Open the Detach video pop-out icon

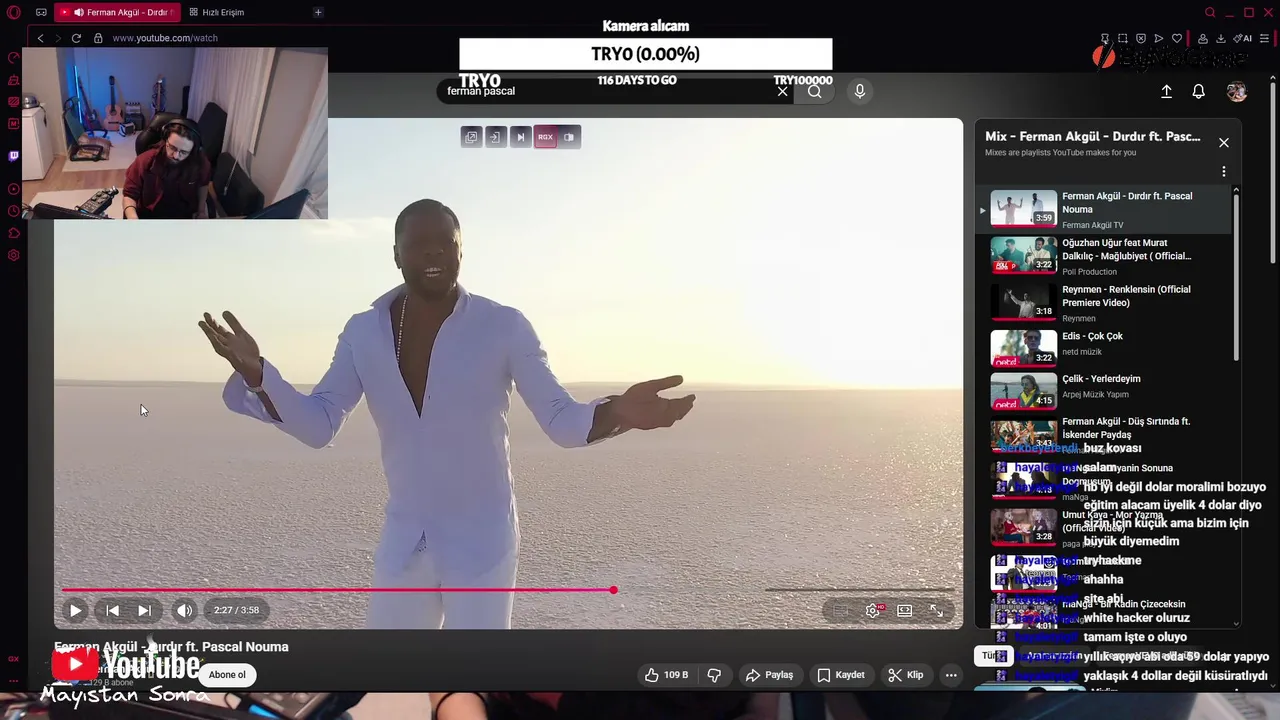pyautogui.click(x=471, y=137)
